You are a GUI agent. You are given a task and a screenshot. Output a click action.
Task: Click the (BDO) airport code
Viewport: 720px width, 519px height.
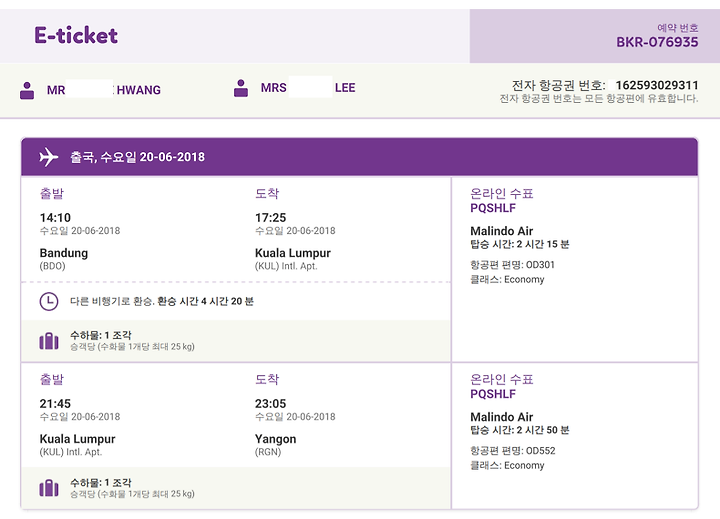point(52,266)
